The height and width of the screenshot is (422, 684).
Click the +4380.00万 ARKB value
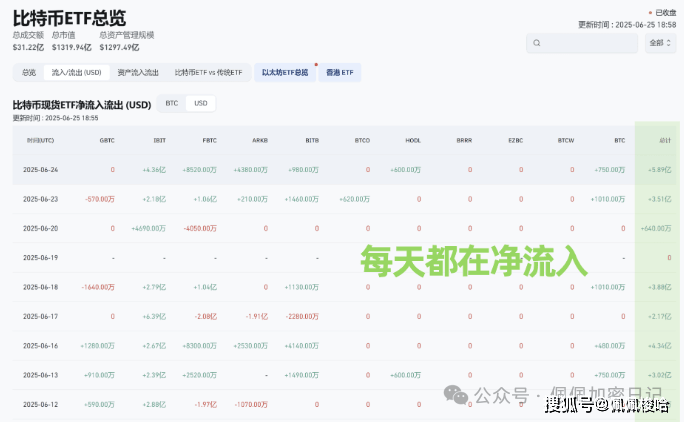(250, 170)
